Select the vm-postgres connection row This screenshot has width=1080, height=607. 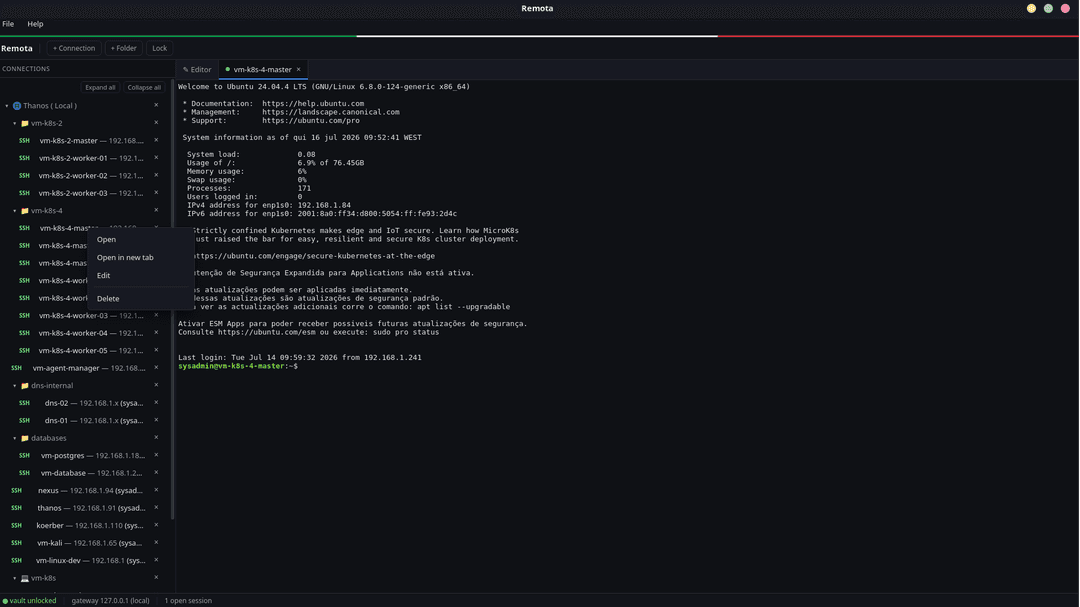(85, 455)
